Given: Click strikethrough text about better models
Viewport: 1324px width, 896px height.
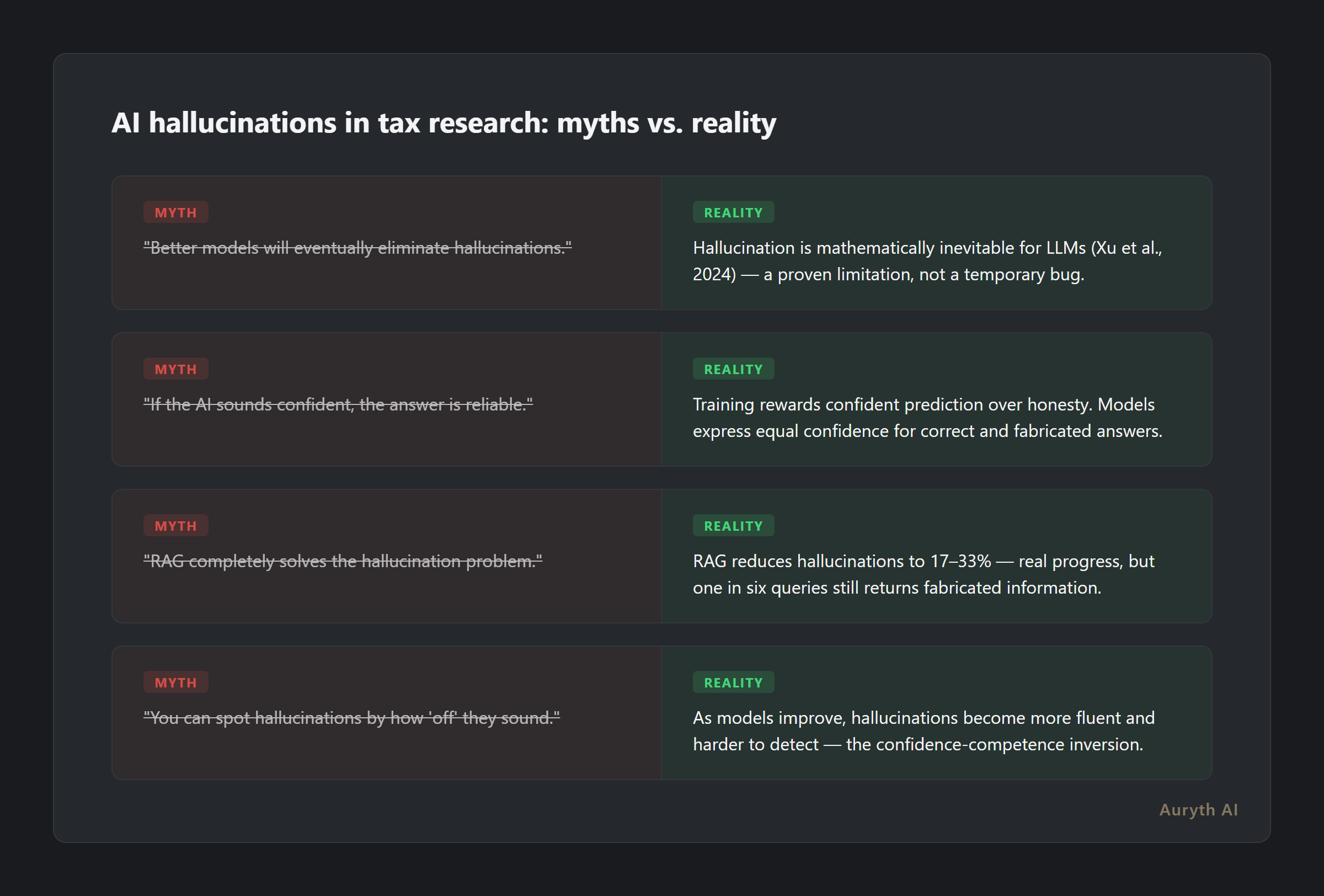Looking at the screenshot, I should pos(357,248).
